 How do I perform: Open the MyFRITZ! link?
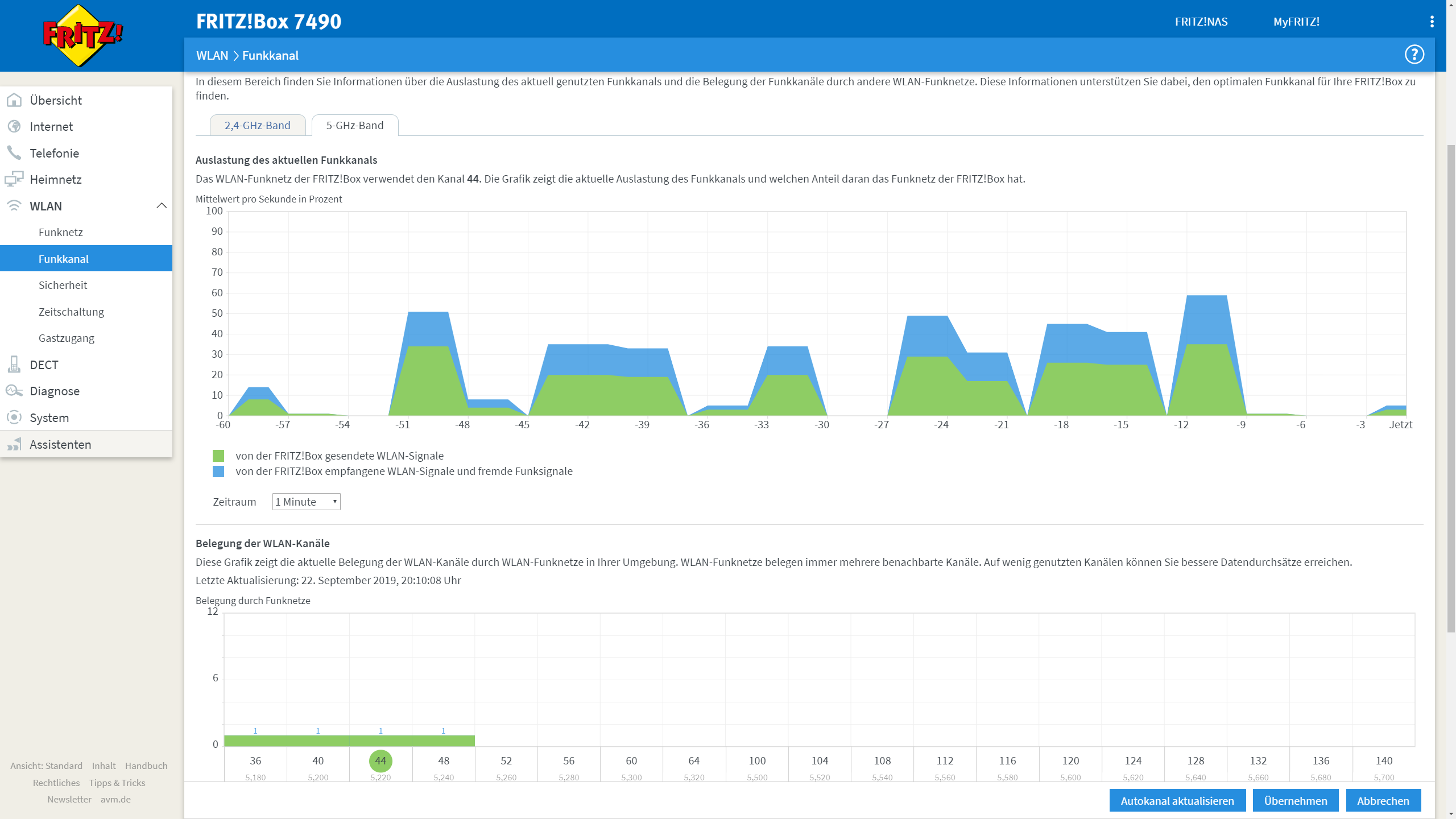[1296, 22]
